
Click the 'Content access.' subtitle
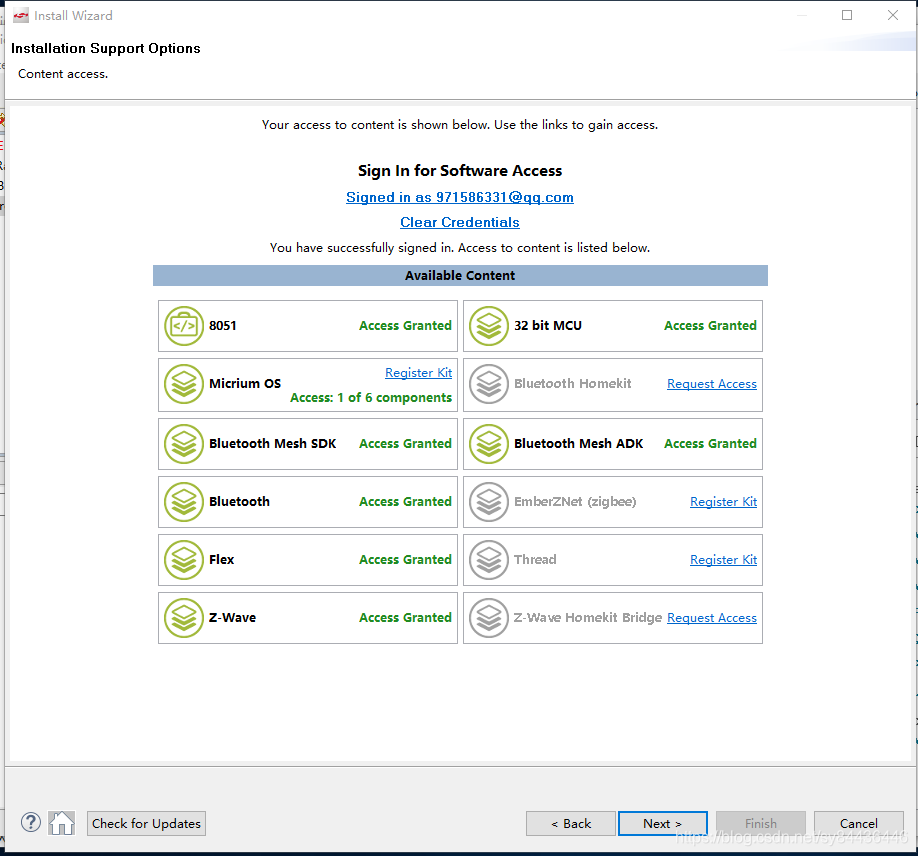pyautogui.click(x=63, y=74)
